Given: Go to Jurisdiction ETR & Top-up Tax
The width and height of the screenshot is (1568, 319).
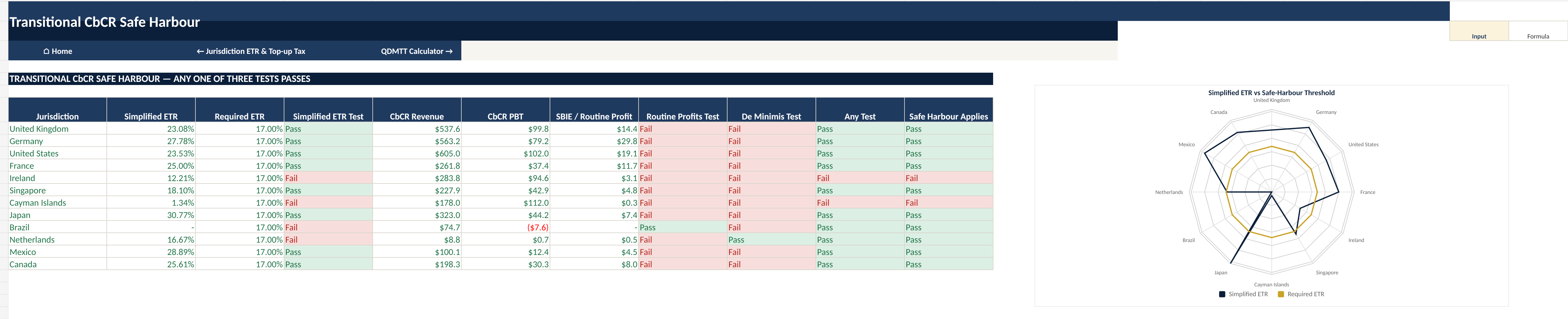Looking at the screenshot, I should coord(251,51).
